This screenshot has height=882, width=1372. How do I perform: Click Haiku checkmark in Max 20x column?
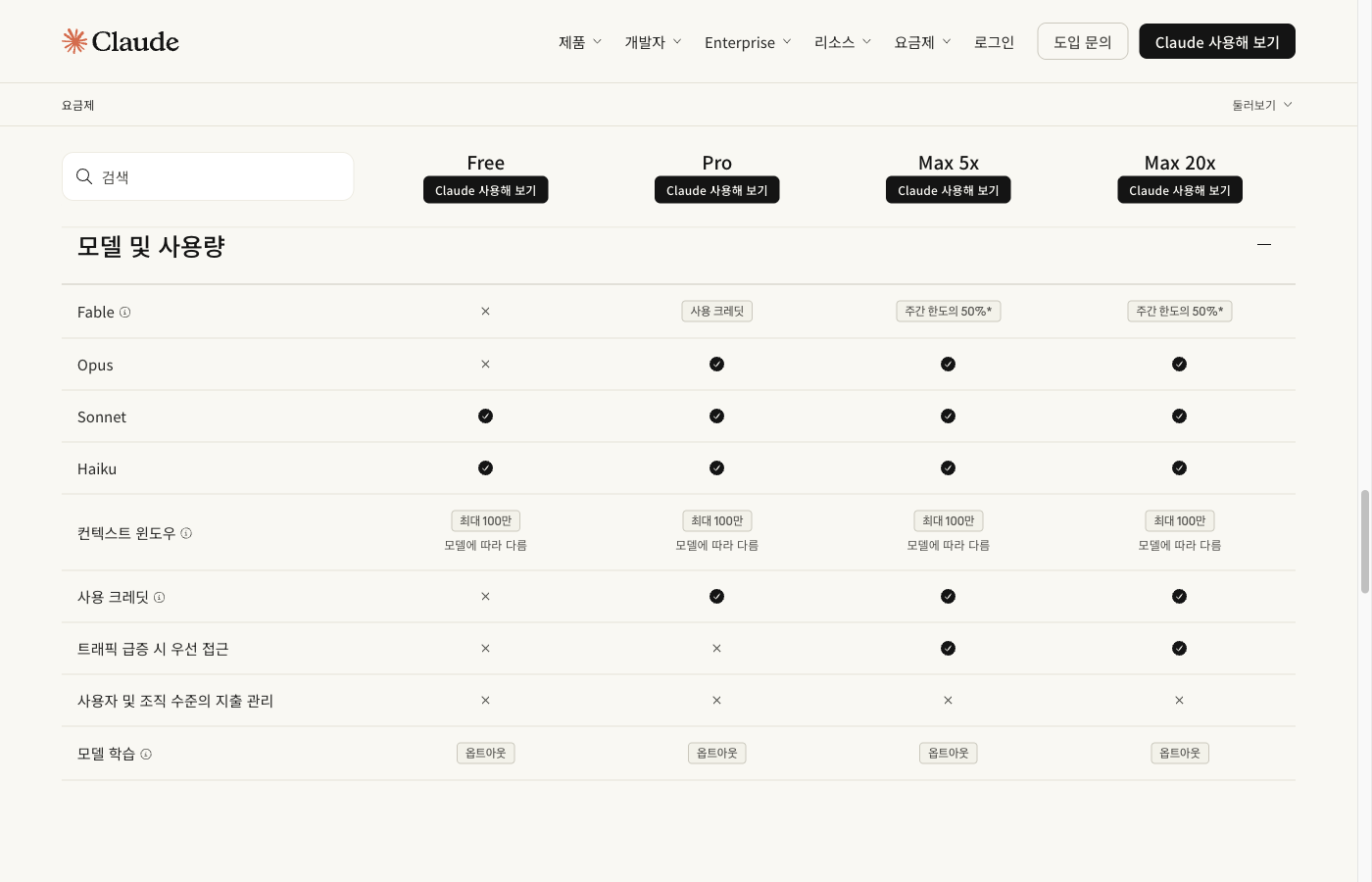click(x=1179, y=468)
